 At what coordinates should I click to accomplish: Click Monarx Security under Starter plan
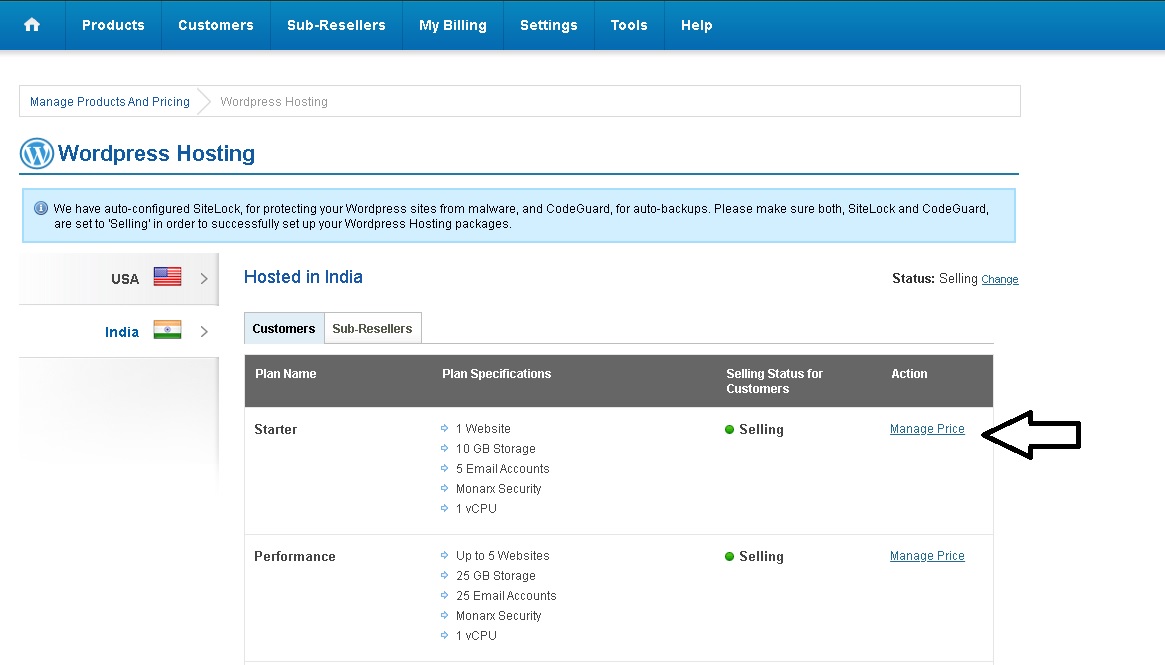499,489
